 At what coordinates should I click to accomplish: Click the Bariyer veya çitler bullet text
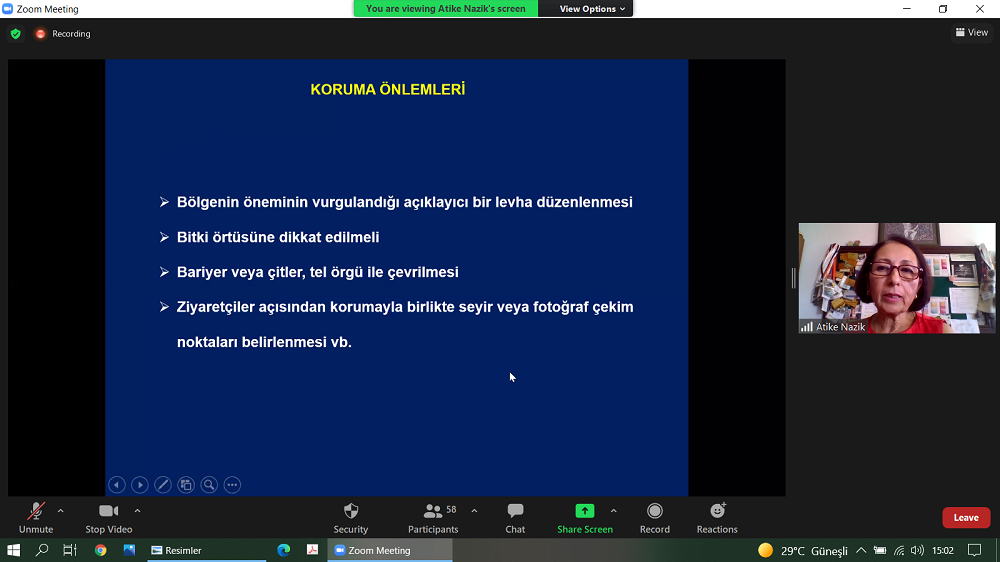pyautogui.click(x=318, y=272)
